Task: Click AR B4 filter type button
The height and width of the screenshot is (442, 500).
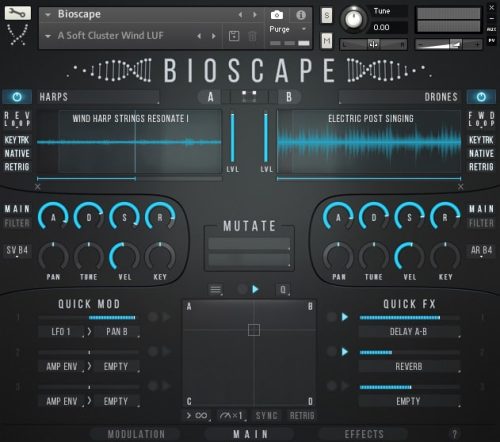Action: [481, 250]
